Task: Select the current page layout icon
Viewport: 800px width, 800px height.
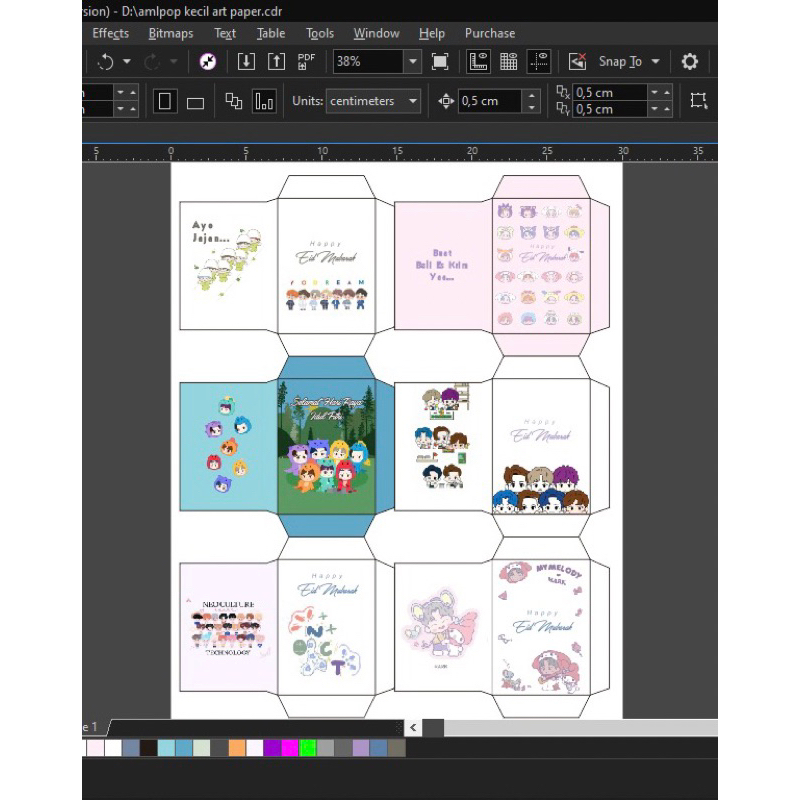Action: click(x=264, y=101)
